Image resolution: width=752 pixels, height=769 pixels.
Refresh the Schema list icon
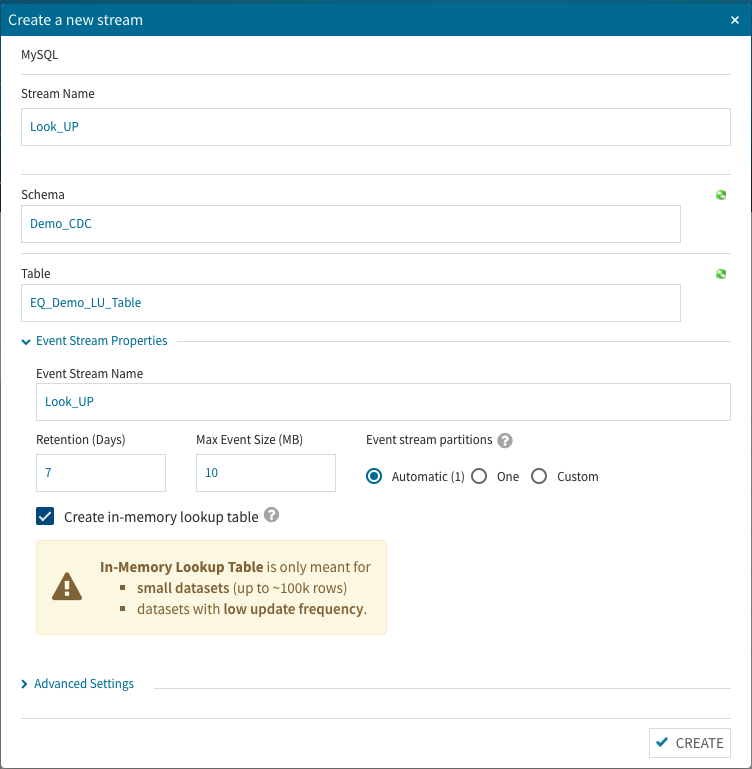pyautogui.click(x=721, y=195)
